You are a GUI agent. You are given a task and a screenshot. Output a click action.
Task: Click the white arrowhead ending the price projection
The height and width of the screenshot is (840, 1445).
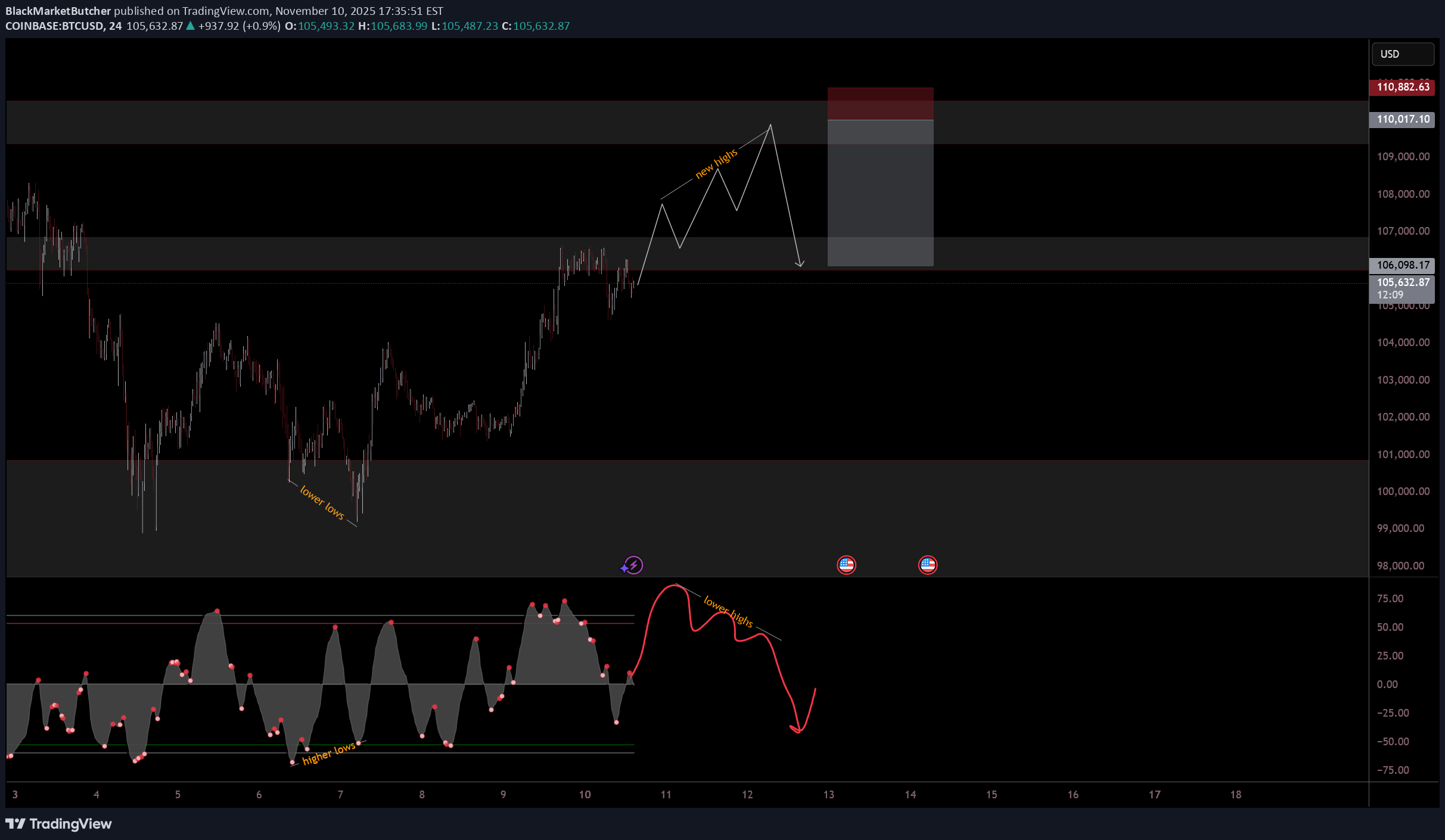point(800,263)
